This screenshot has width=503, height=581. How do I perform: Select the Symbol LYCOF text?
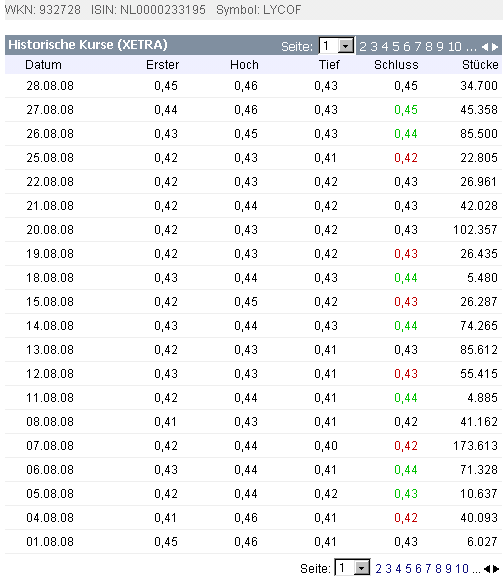point(258,10)
